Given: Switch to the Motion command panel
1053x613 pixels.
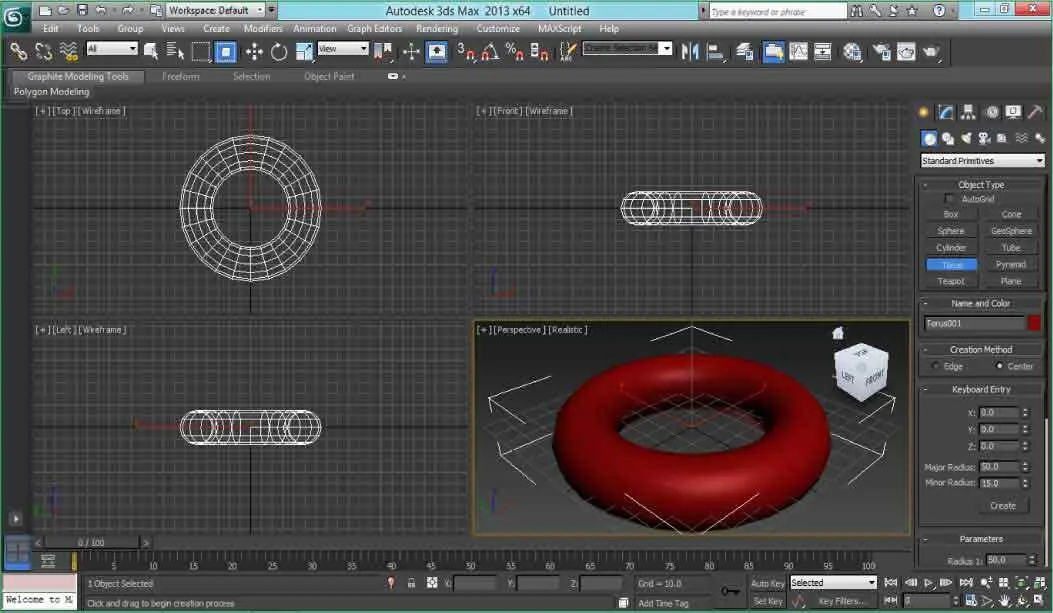Looking at the screenshot, I should point(992,112).
